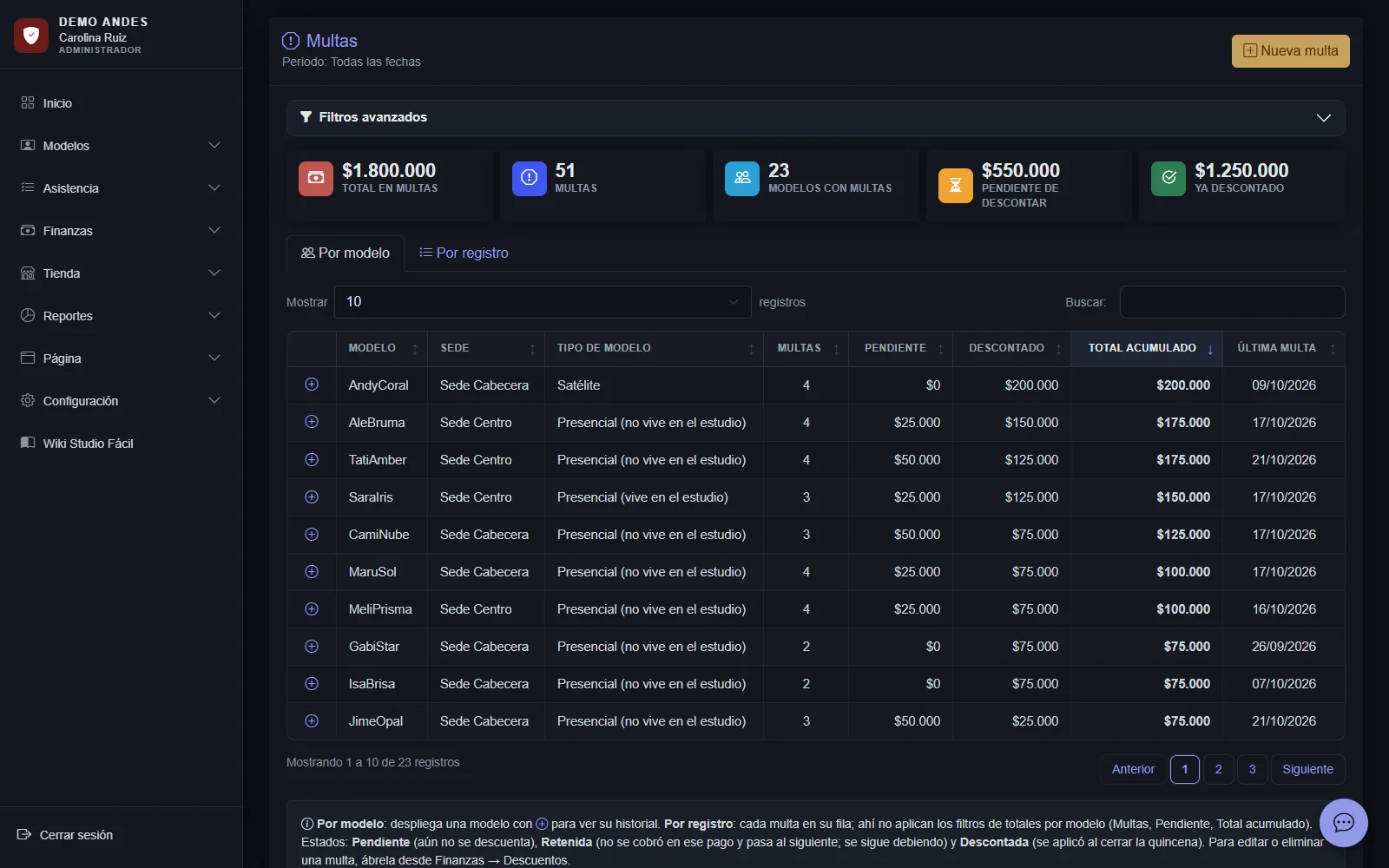Screen dimensions: 1389x868
Task: Click the Demo Andes shield logo
Action: [x=31, y=36]
